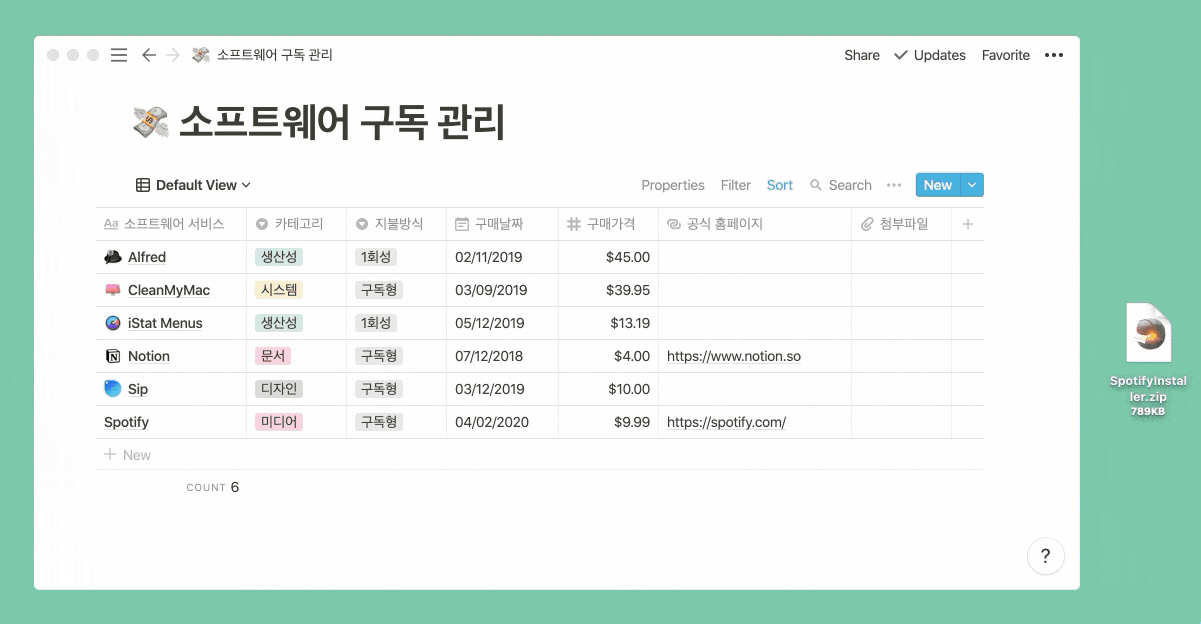Open 첨부파일 column header menu
The image size is (1201, 624).
coord(902,224)
